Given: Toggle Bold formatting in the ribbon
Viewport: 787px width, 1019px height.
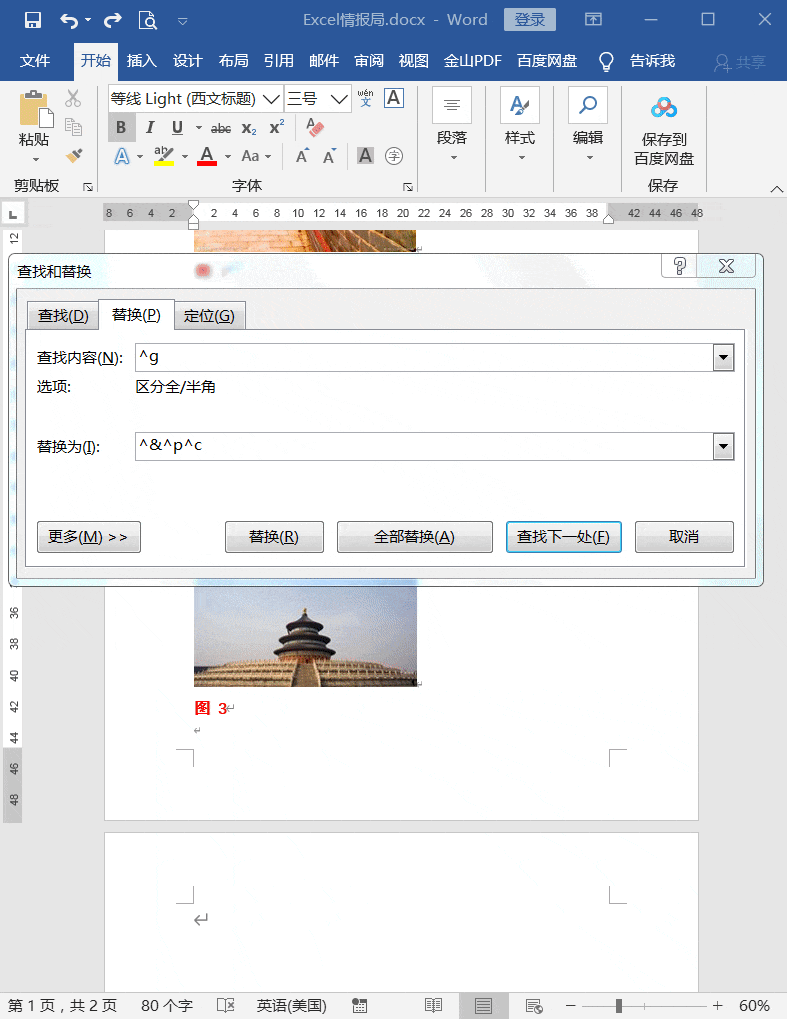Looking at the screenshot, I should 121,127.
